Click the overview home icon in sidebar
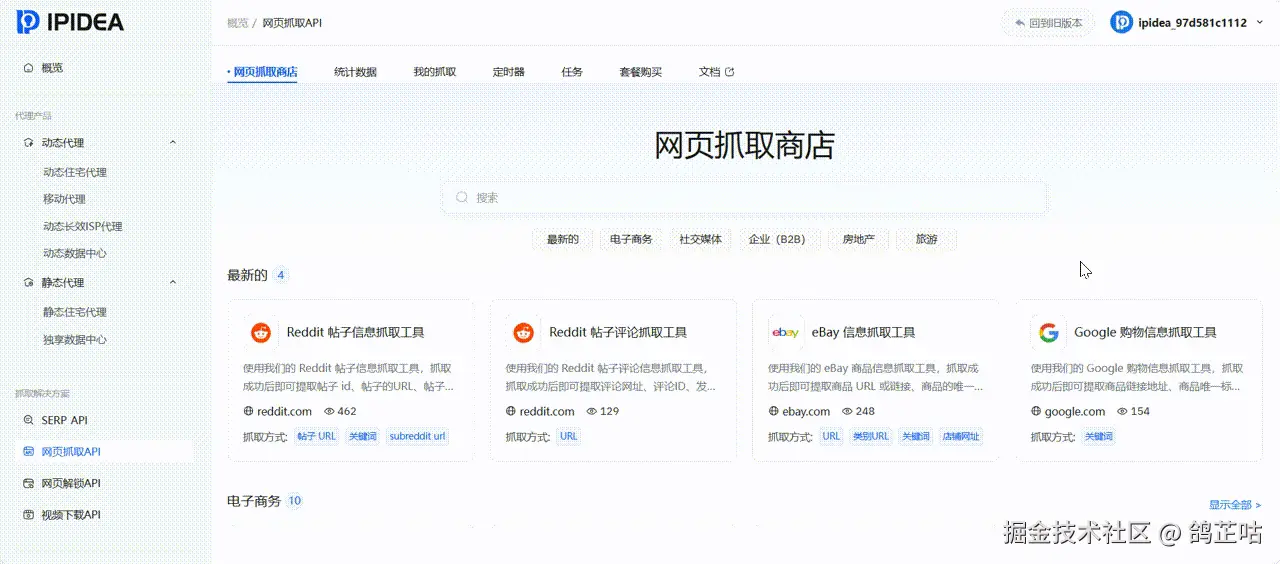The height and width of the screenshot is (564, 1280). tap(29, 68)
